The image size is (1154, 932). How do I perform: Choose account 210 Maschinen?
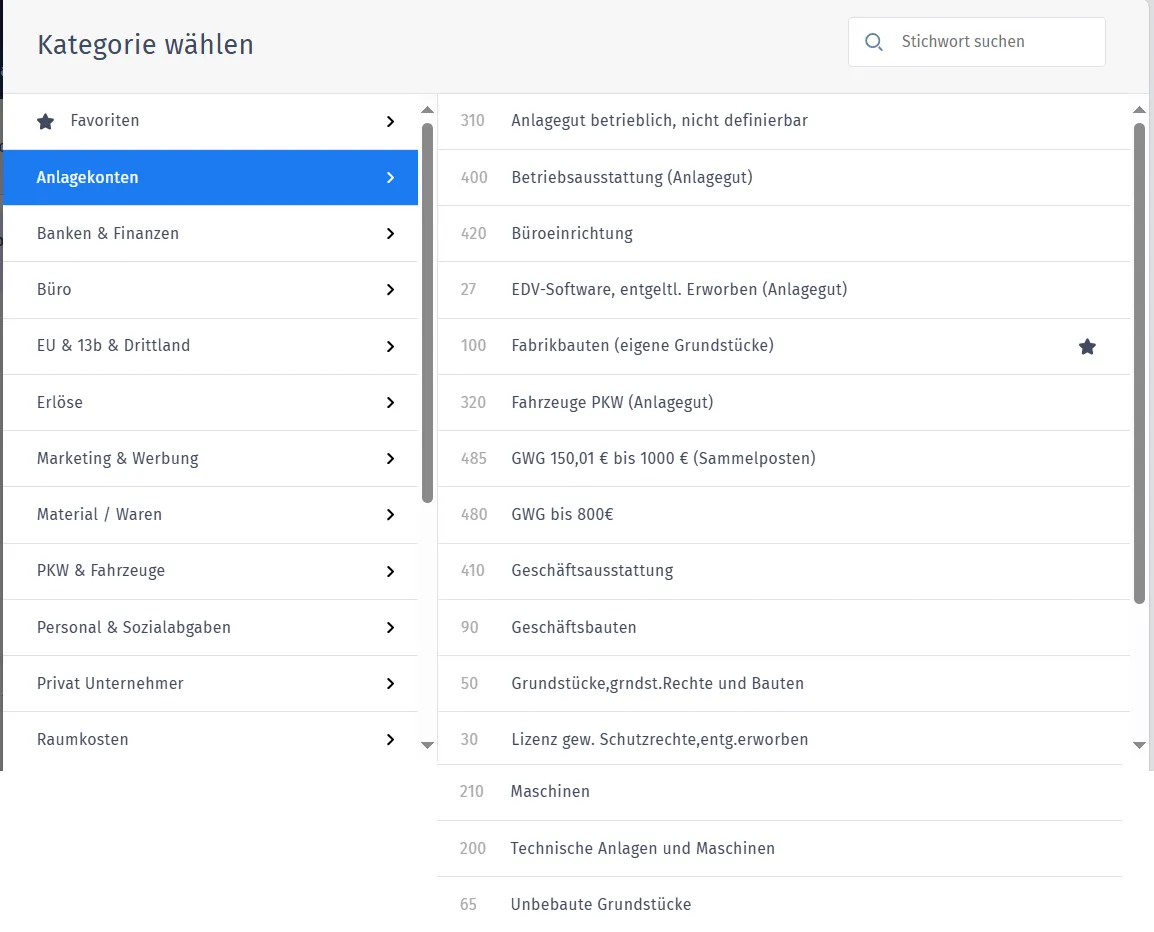tap(550, 792)
